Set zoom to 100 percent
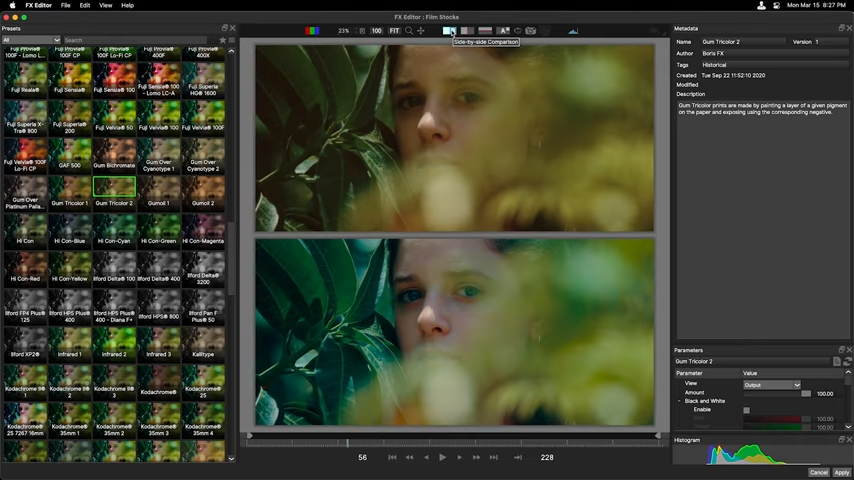Screen dimensions: 854x480 (x=376, y=31)
